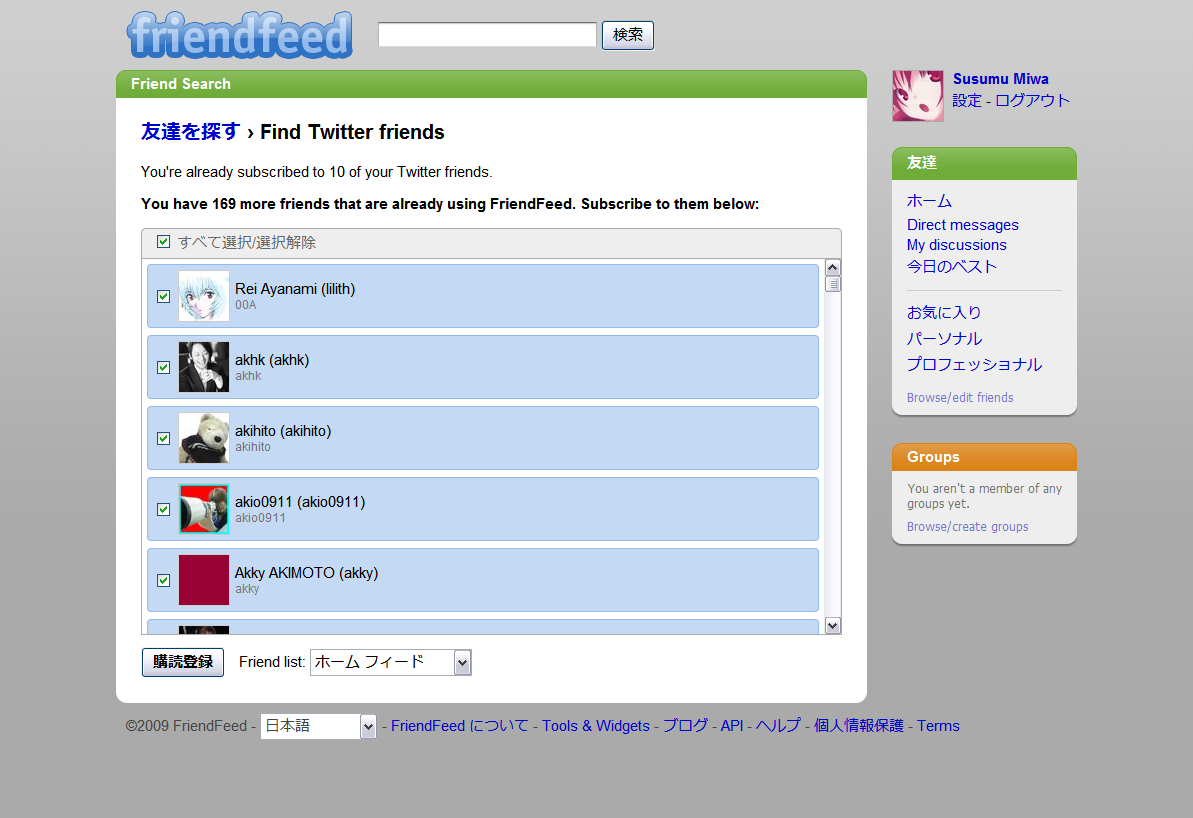Open 個人情報保護 footer link
The width and height of the screenshot is (1193, 818).
coord(858,726)
